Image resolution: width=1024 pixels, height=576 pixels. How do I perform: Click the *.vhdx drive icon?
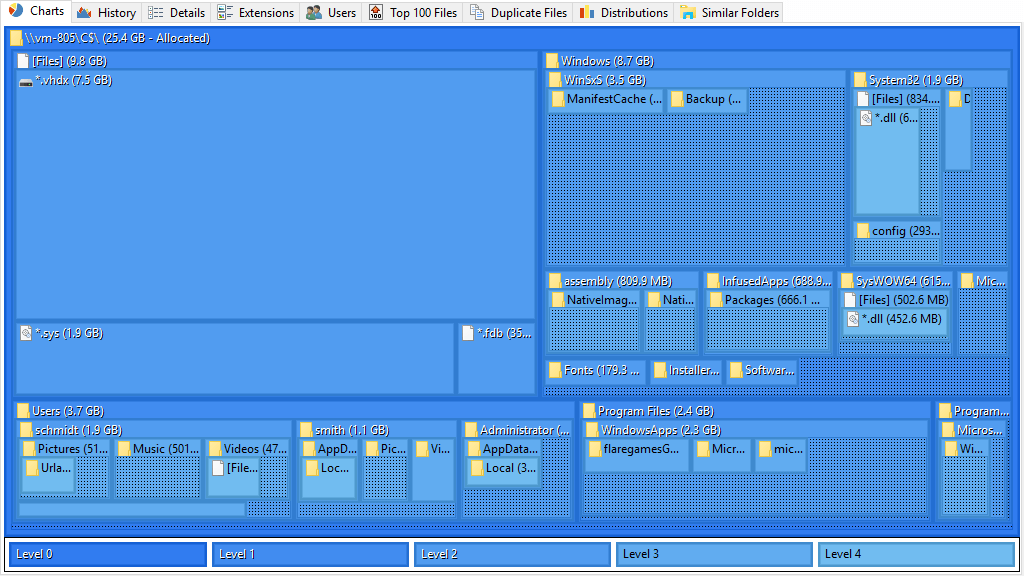click(x=26, y=82)
